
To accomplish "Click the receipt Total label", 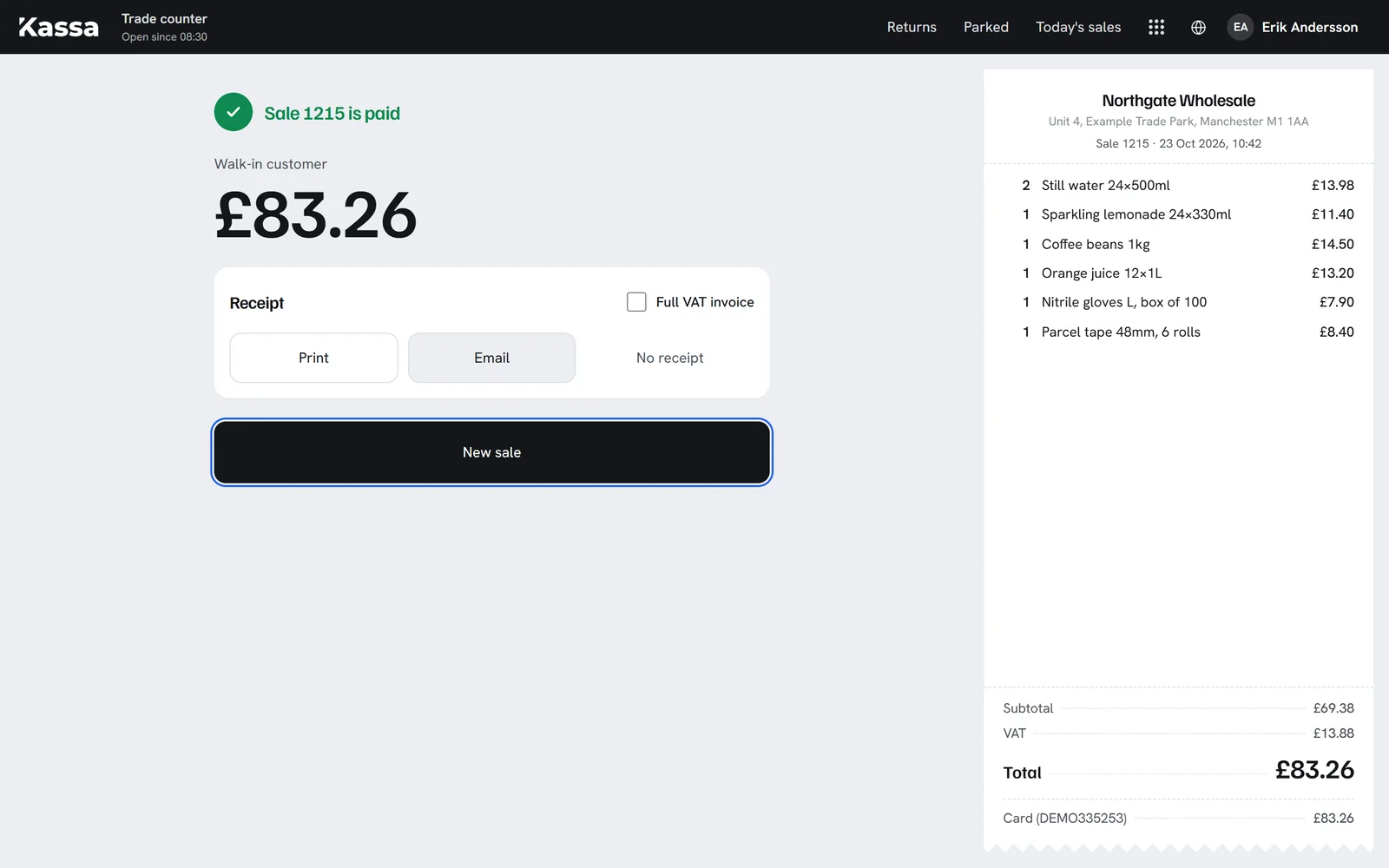I will pyautogui.click(x=1022, y=773).
